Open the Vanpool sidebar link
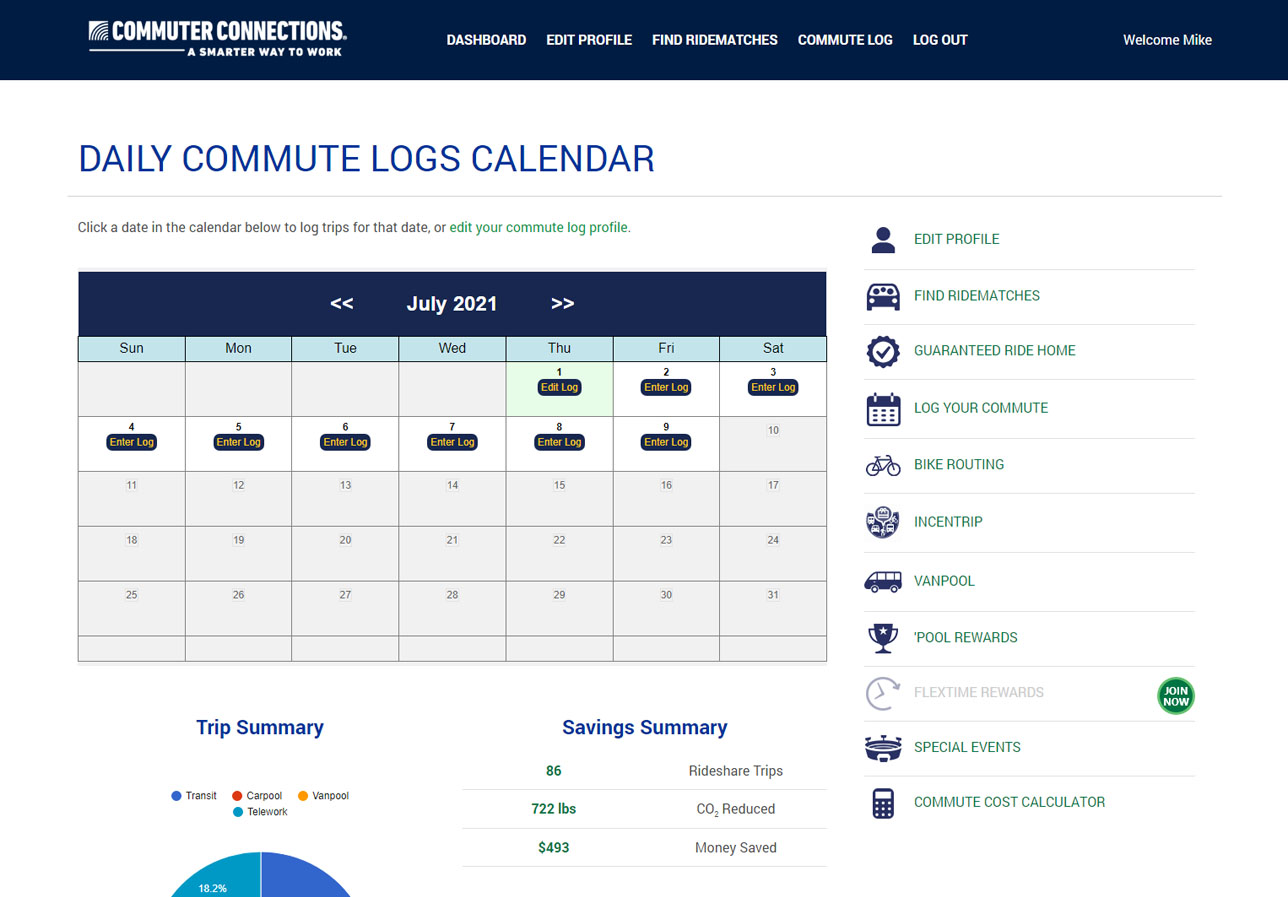 click(944, 580)
